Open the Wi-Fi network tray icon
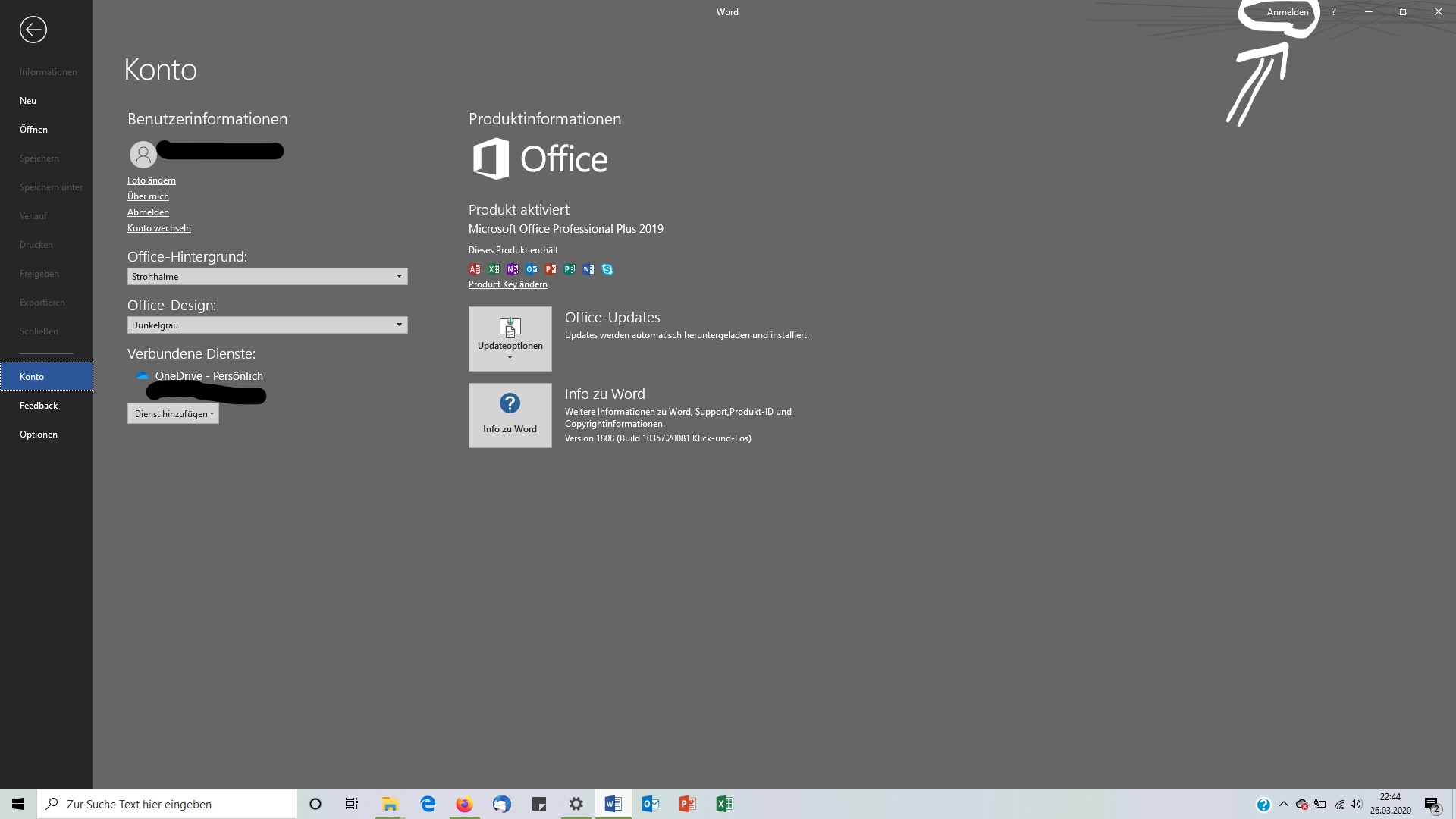 [x=1339, y=804]
